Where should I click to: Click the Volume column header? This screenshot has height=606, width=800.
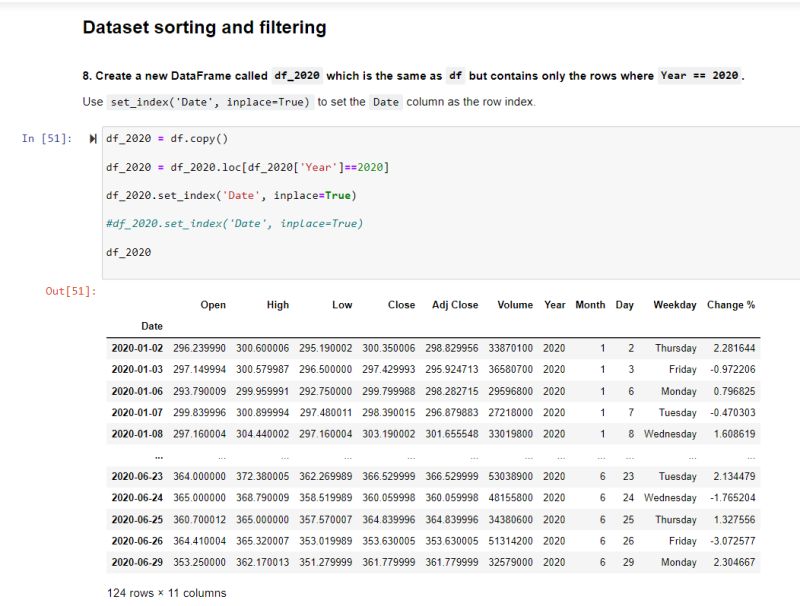click(515, 305)
